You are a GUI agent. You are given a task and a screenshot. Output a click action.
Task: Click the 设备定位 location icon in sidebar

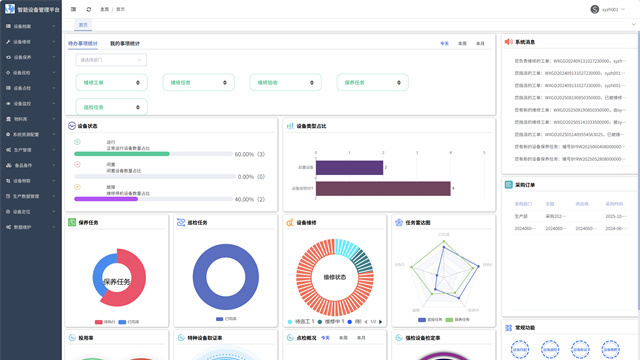click(8, 211)
